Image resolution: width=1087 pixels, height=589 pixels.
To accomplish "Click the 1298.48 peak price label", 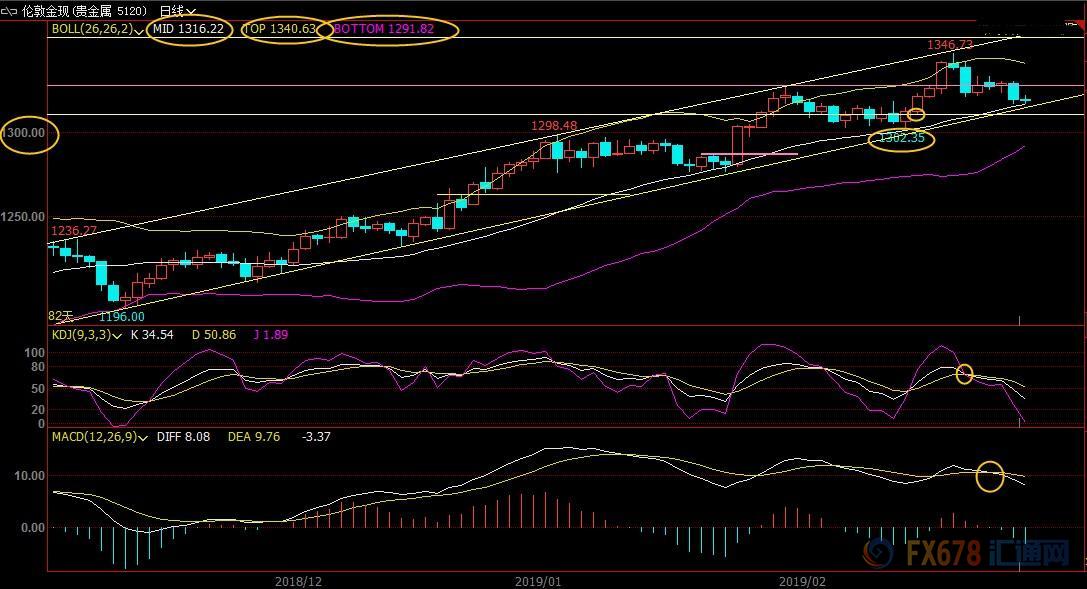I will (554, 125).
